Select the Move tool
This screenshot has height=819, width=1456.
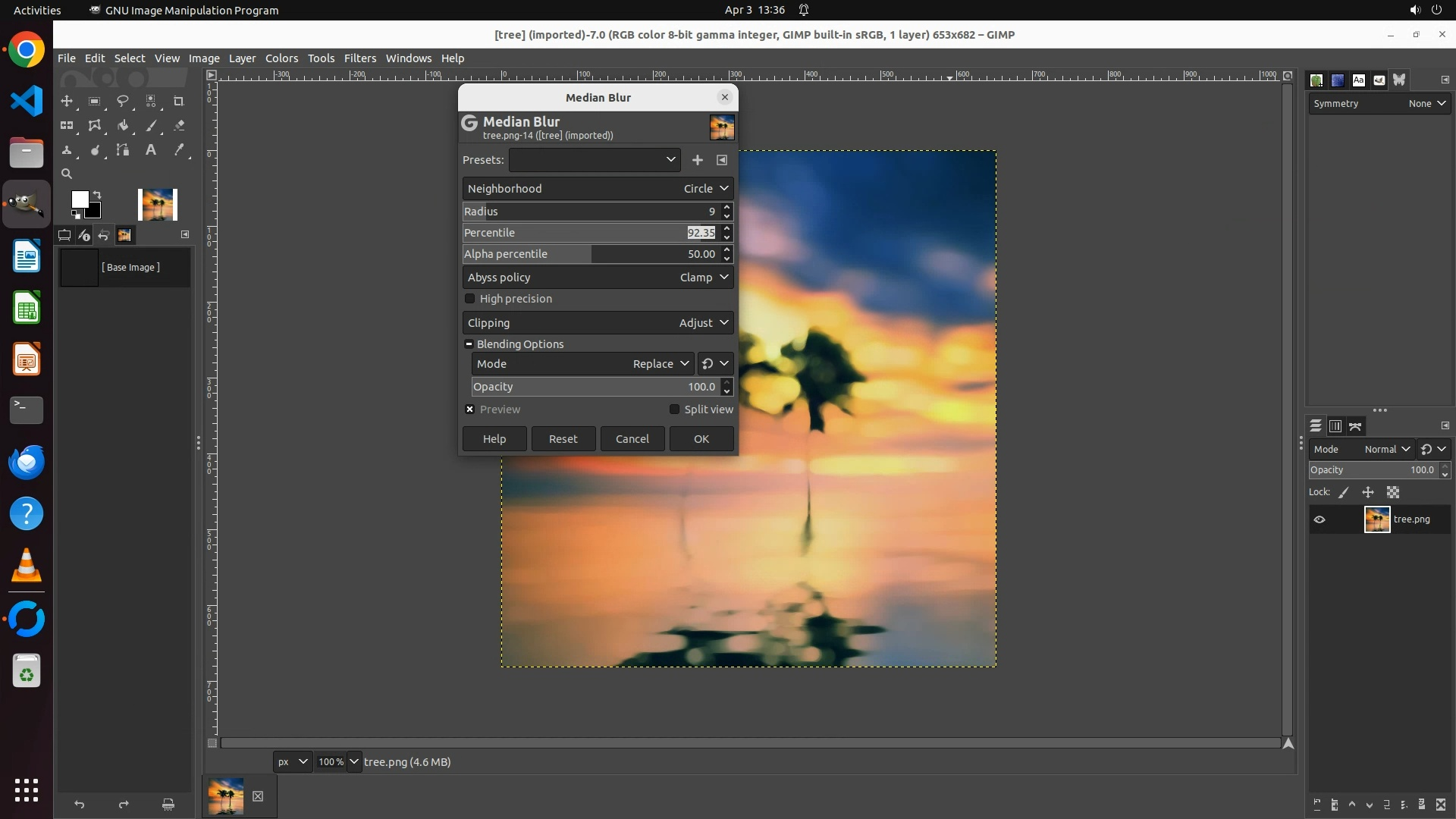[67, 101]
